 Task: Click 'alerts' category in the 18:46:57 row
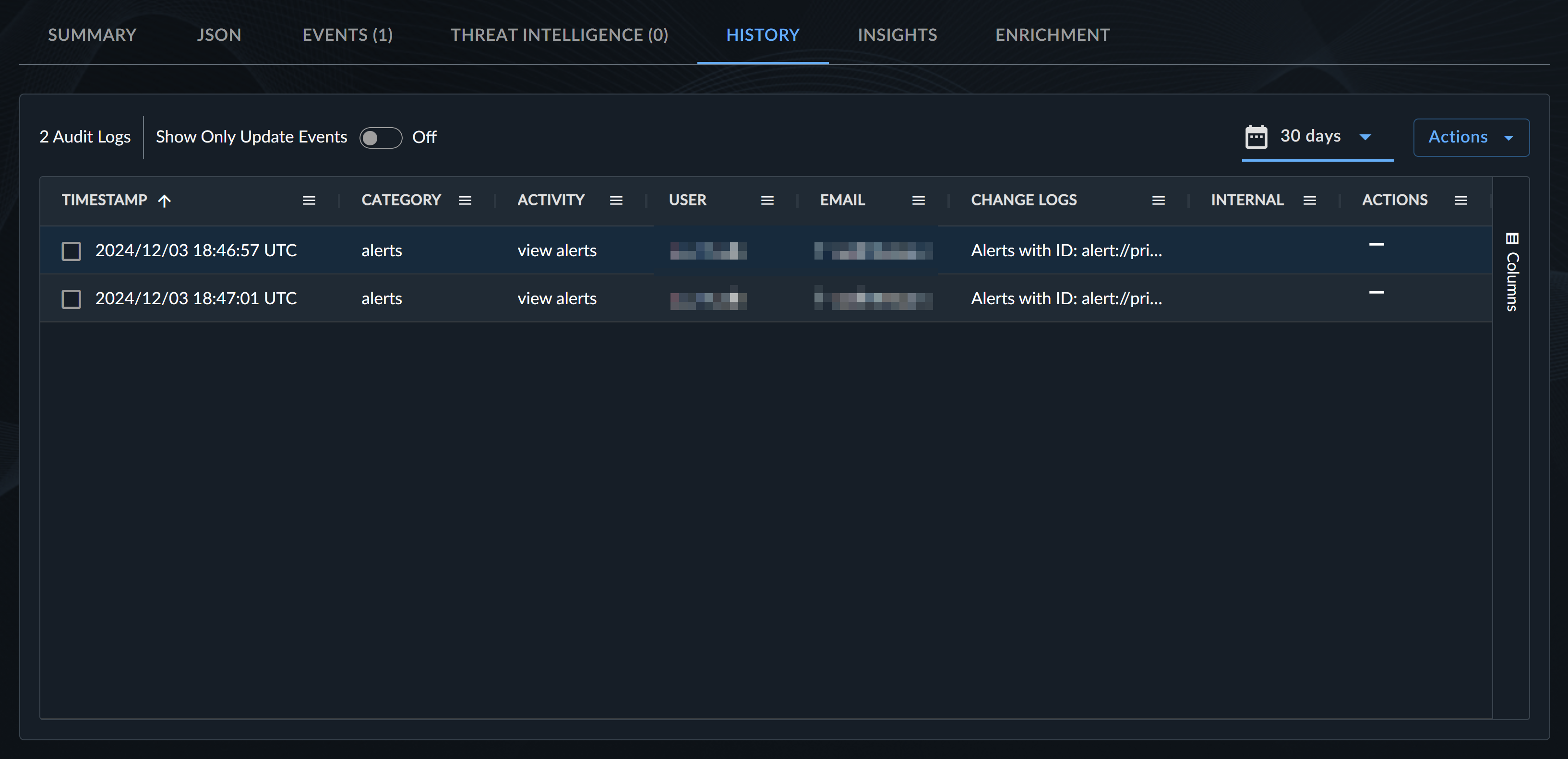(382, 250)
